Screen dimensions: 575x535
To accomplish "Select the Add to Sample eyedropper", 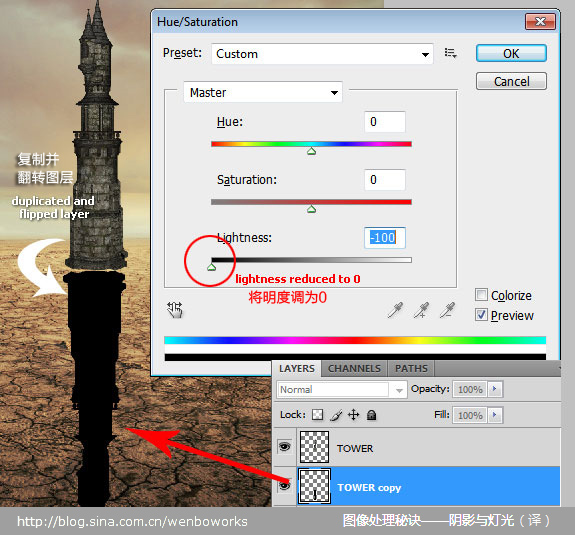I will click(421, 310).
